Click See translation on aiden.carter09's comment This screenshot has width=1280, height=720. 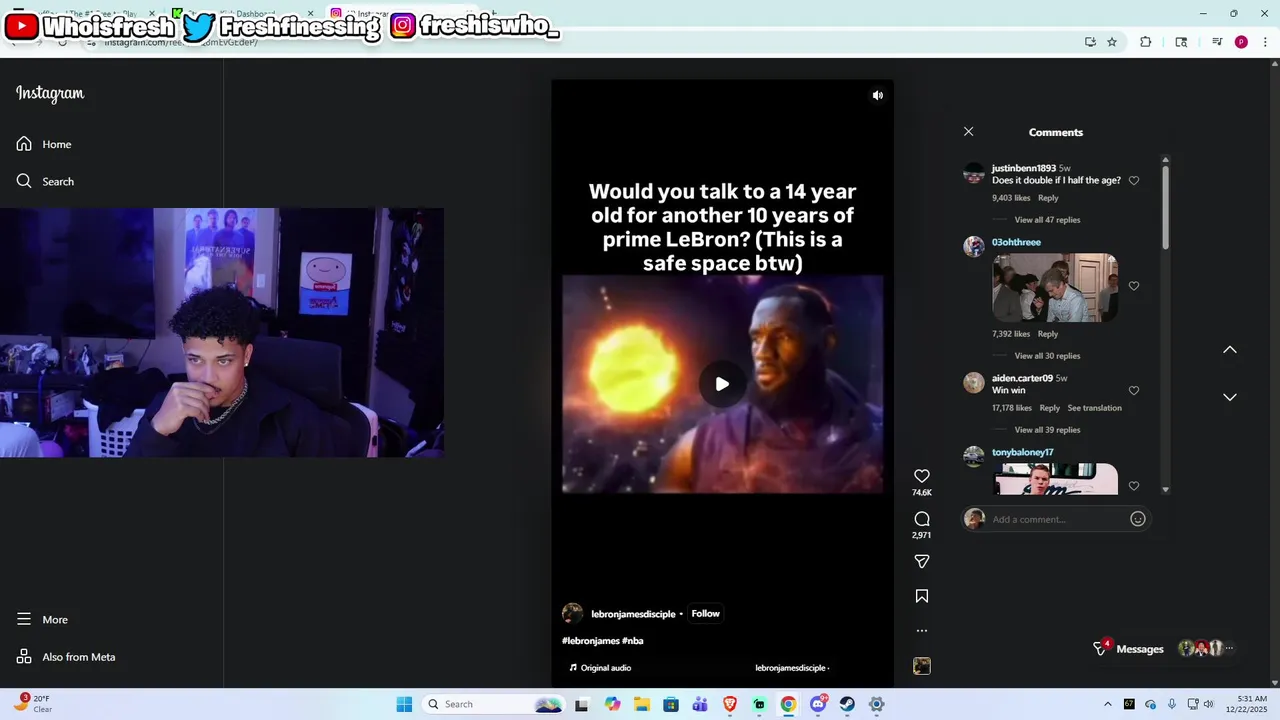tap(1094, 408)
